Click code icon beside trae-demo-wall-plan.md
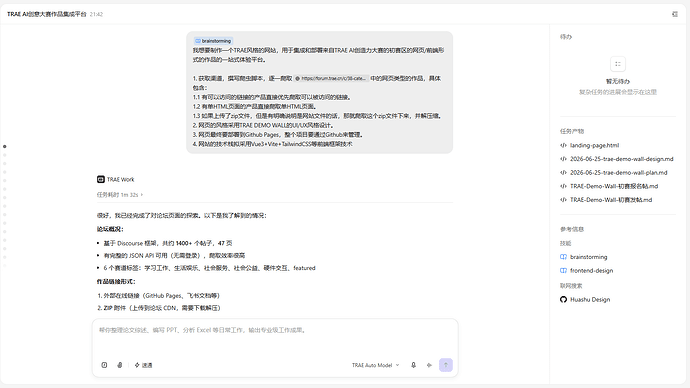The image size is (690, 388). 563,172
